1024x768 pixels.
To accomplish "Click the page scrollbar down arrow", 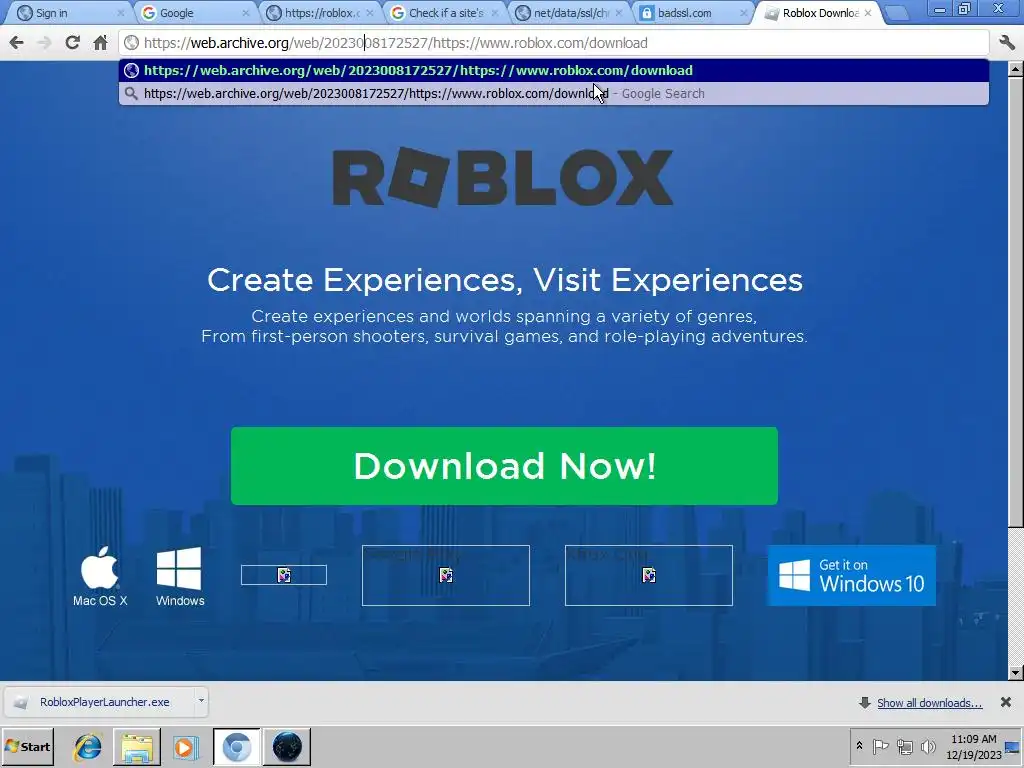I will pos(1016,673).
